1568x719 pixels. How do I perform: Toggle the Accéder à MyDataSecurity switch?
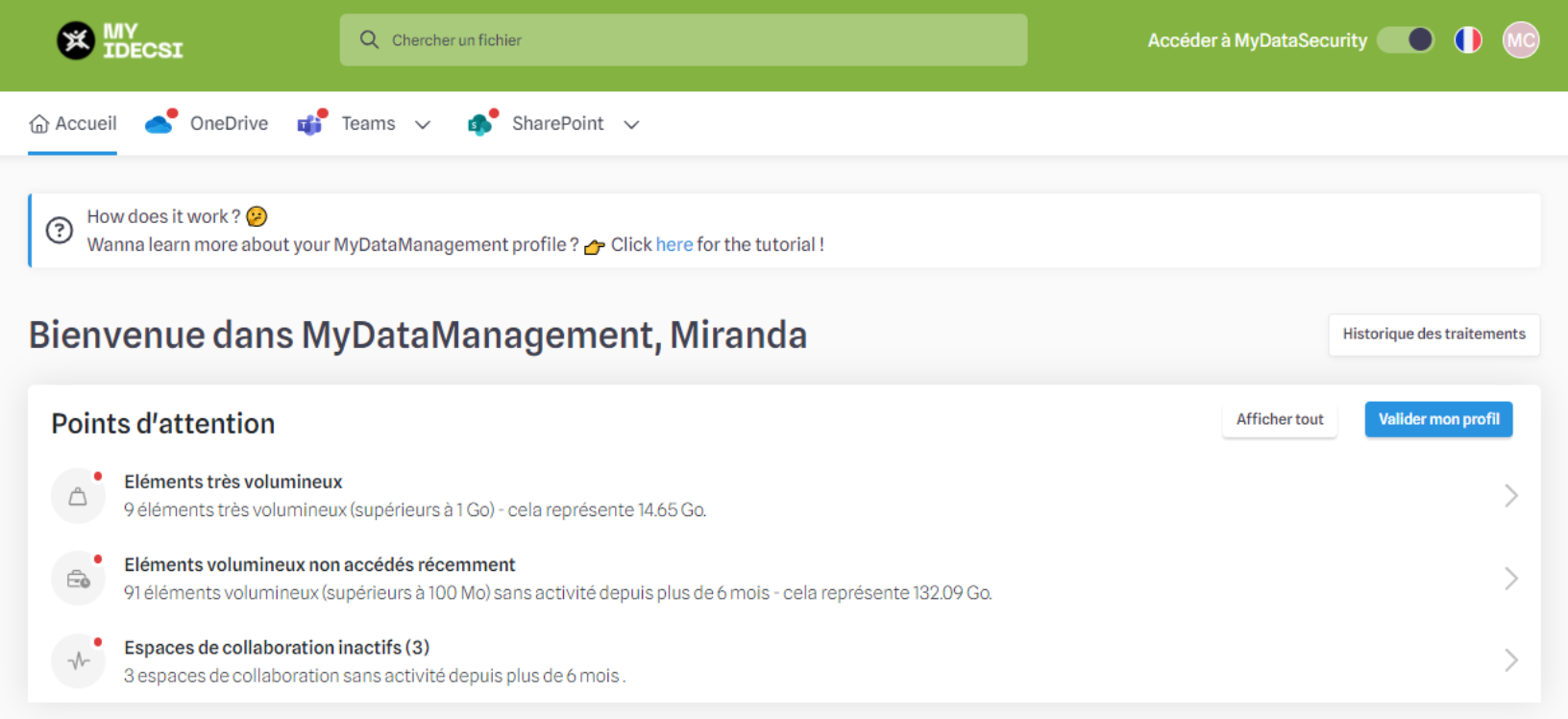pos(1406,39)
